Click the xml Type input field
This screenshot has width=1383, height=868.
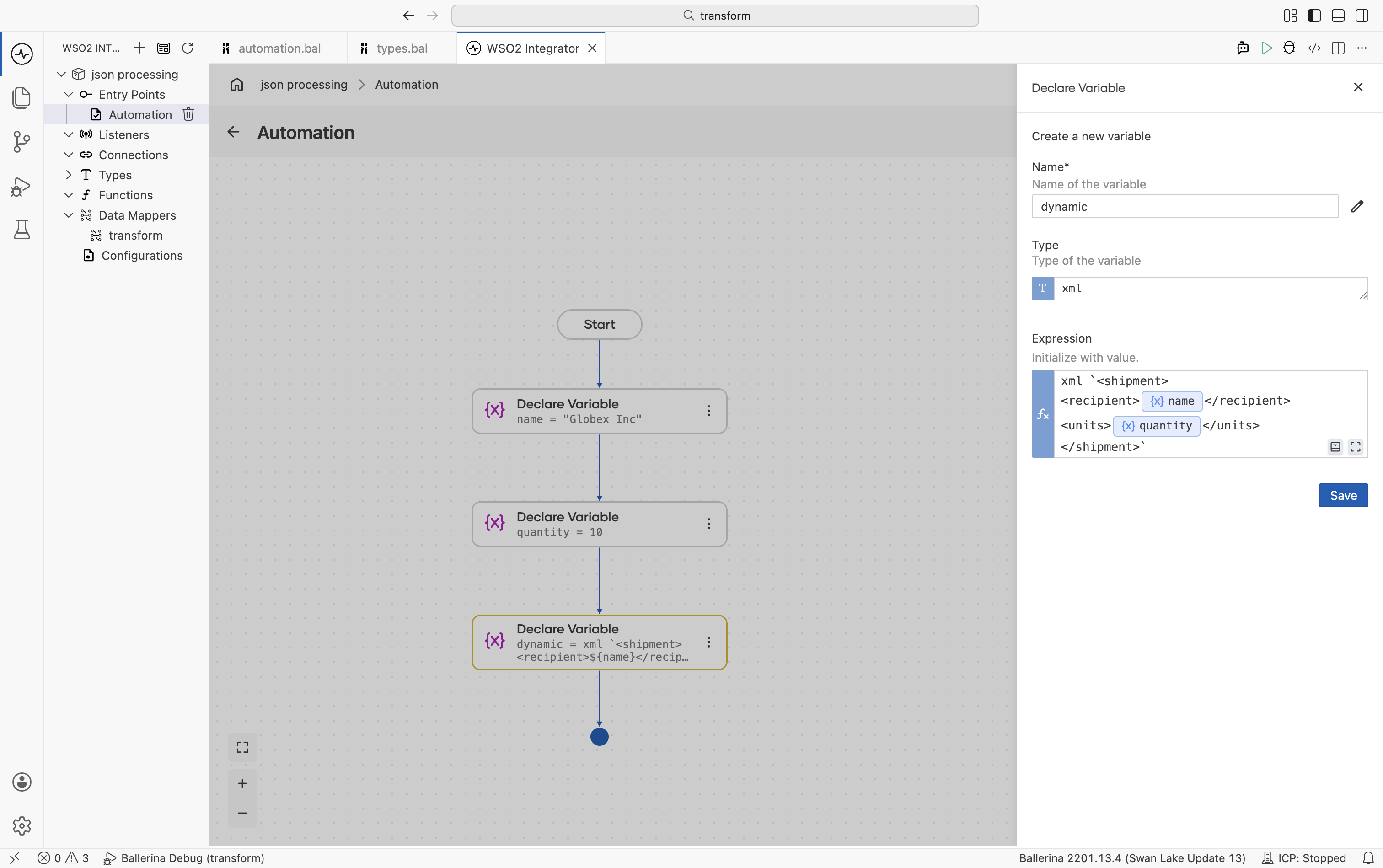[x=1211, y=288]
